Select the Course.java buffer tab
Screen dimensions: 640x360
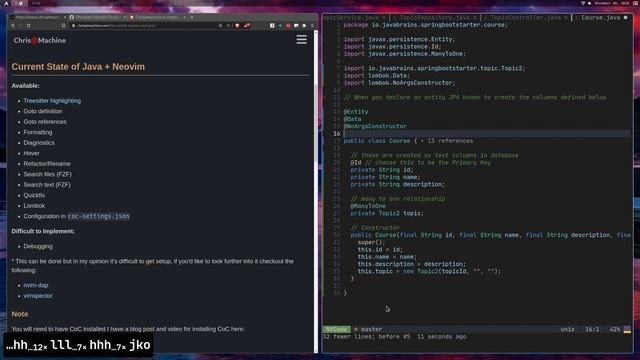point(601,18)
